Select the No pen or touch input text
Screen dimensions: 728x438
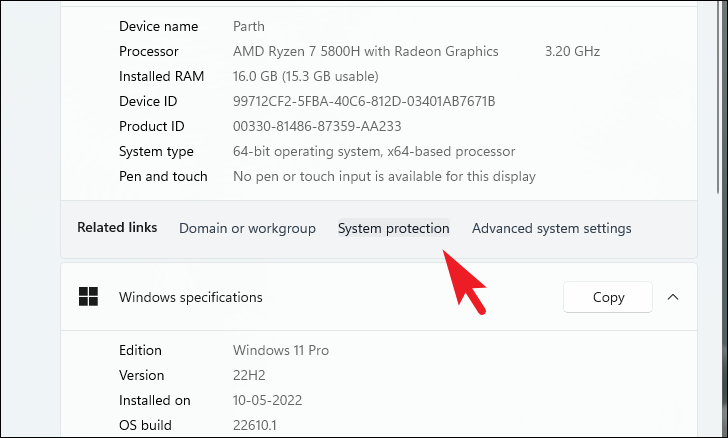point(384,177)
